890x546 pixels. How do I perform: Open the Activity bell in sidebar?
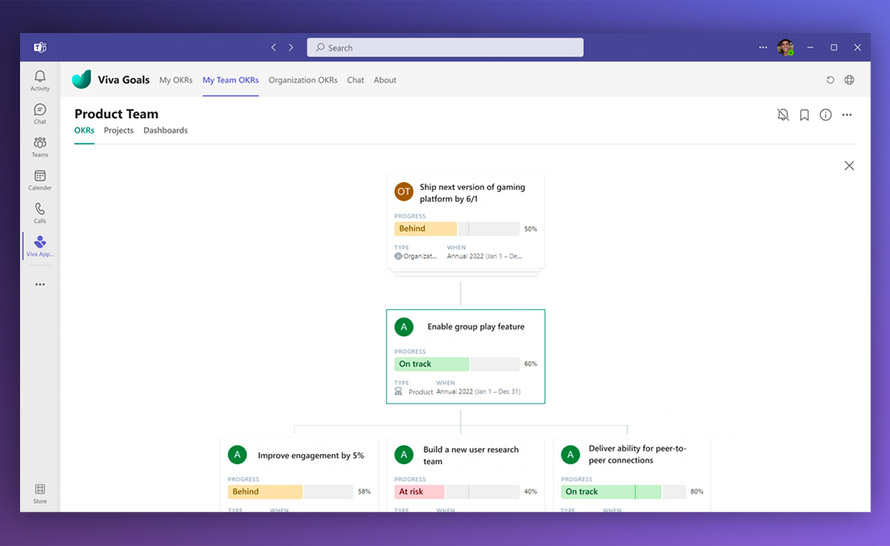(x=40, y=80)
